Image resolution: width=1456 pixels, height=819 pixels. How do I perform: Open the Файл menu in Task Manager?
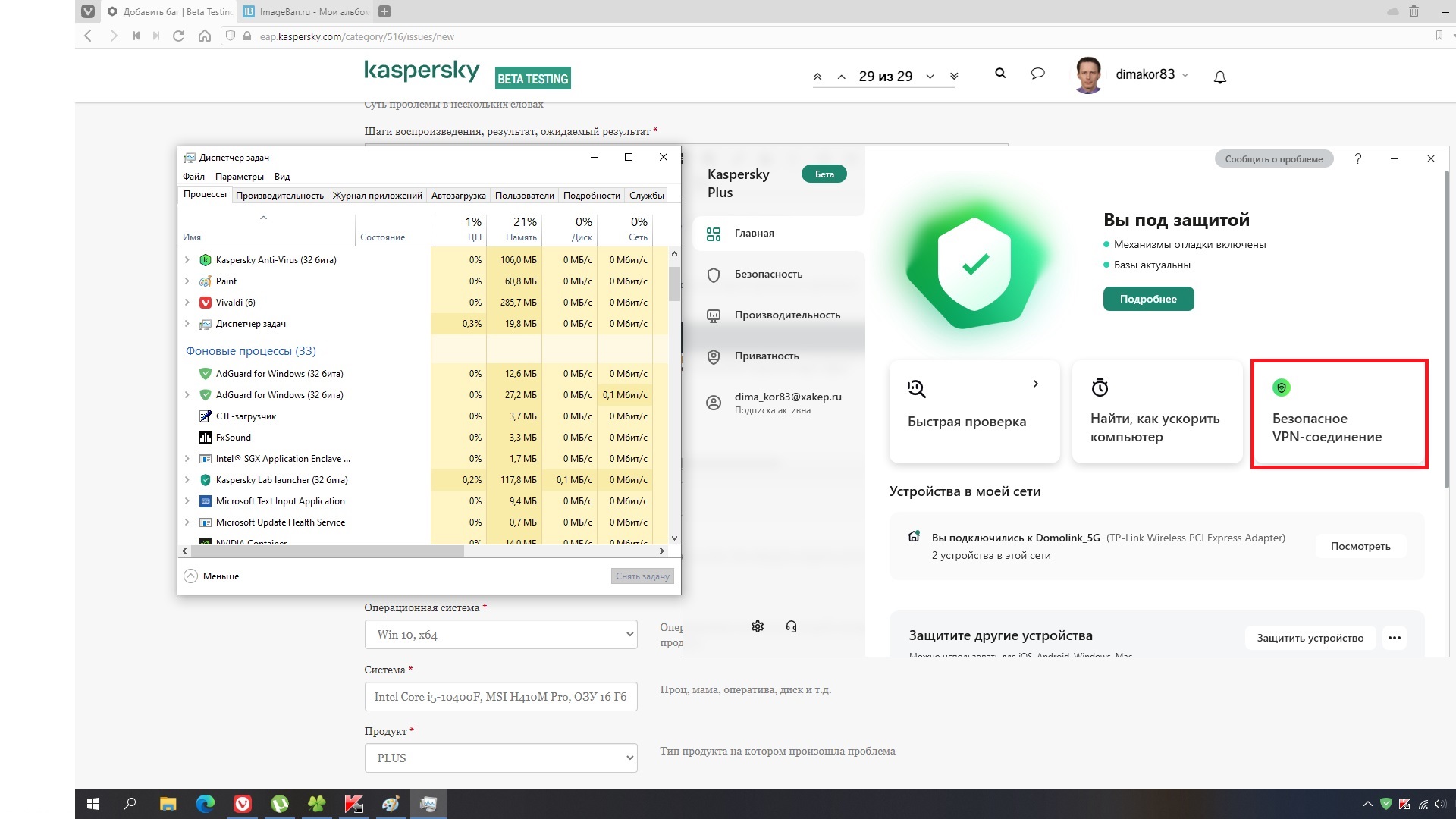pos(193,176)
